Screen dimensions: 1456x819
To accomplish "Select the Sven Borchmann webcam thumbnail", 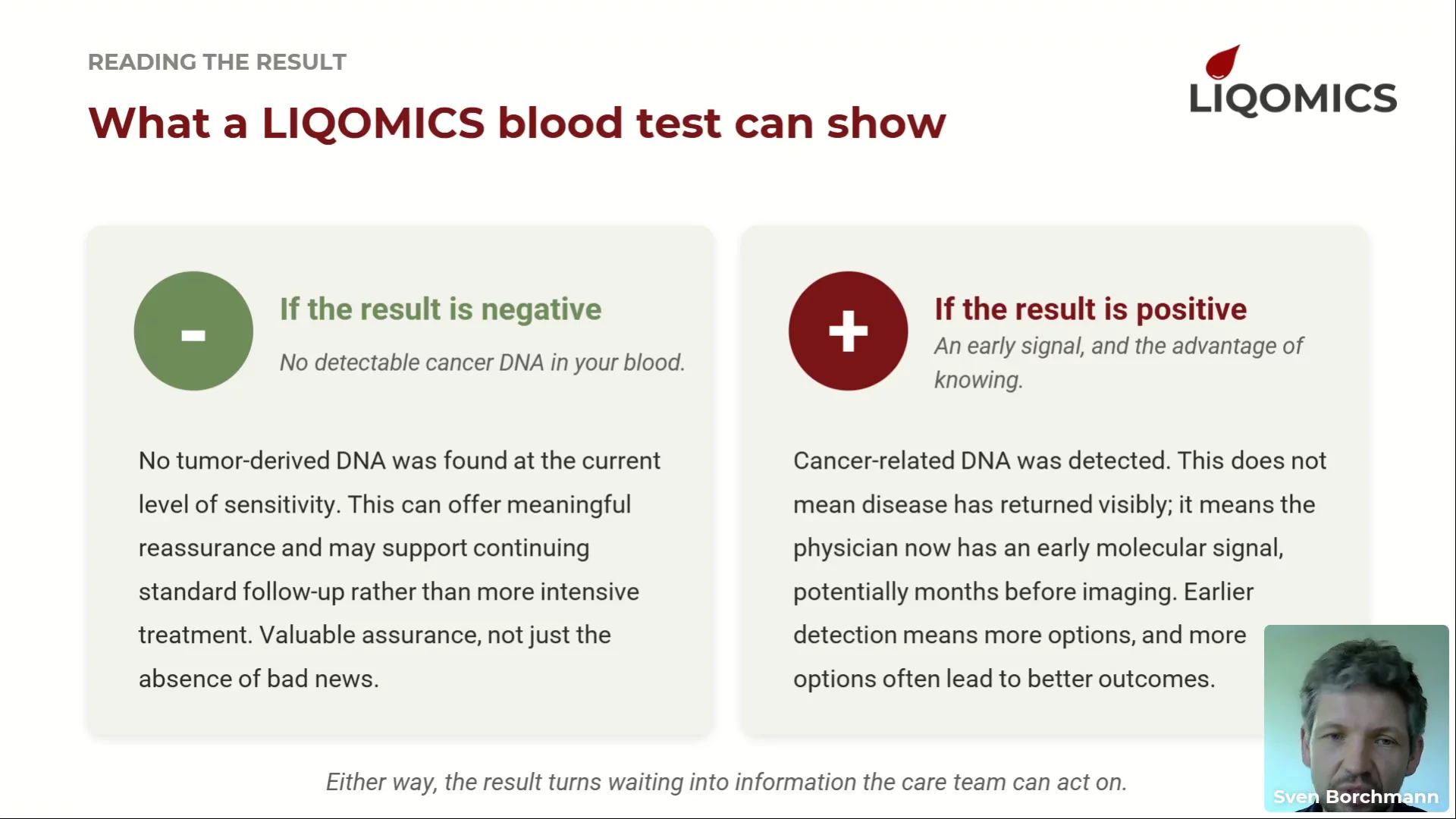I will (1356, 718).
